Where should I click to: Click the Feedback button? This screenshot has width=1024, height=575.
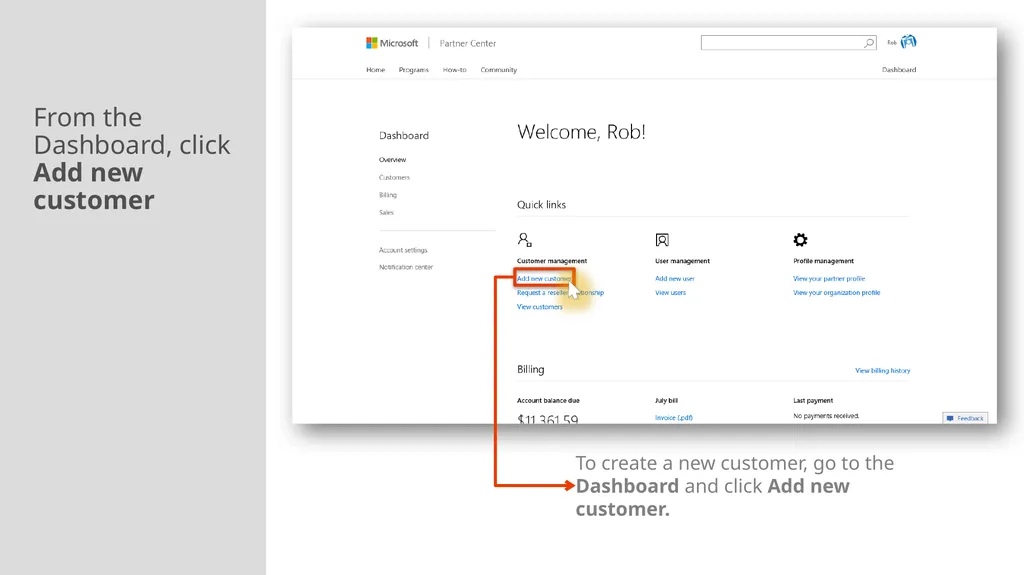click(x=965, y=418)
